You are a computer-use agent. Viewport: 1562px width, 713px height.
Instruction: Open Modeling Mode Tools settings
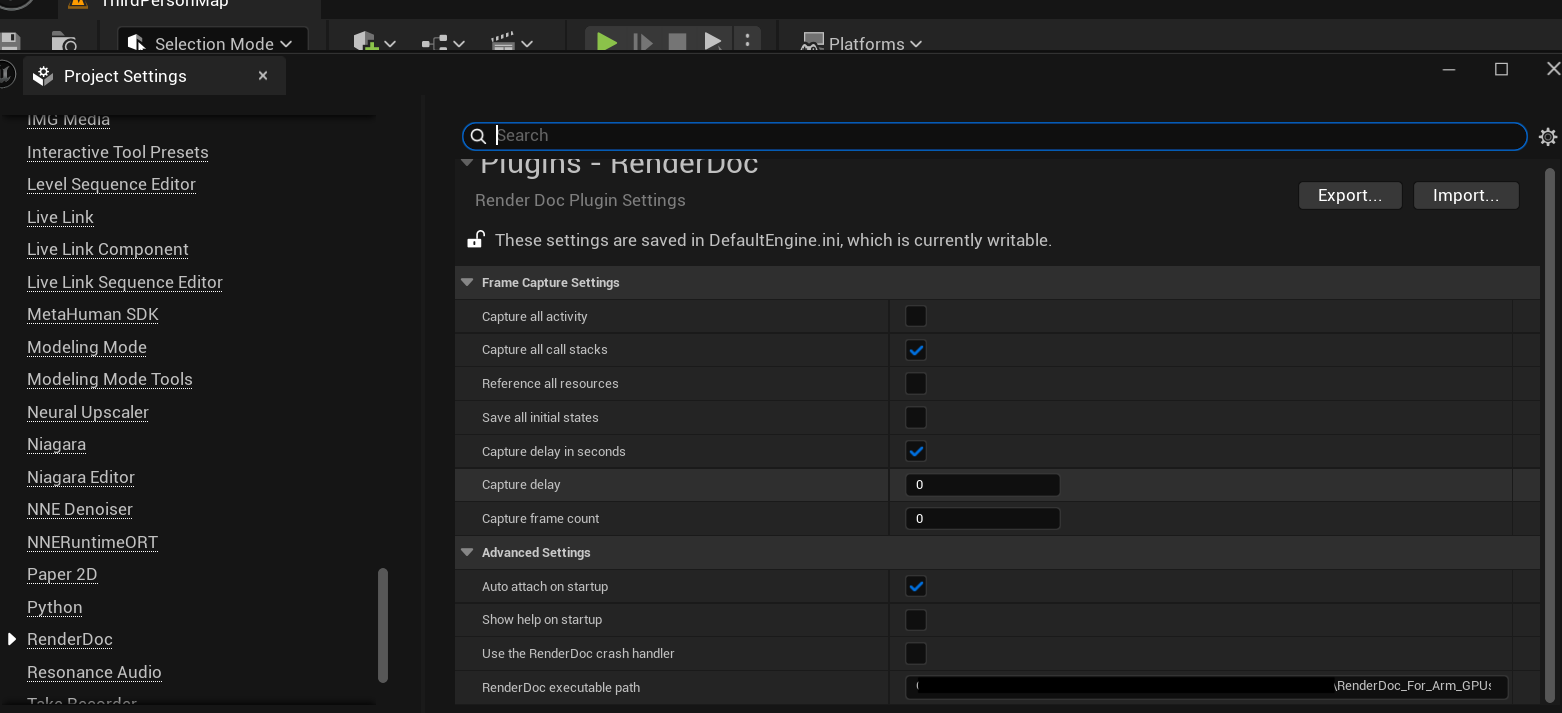coord(110,379)
